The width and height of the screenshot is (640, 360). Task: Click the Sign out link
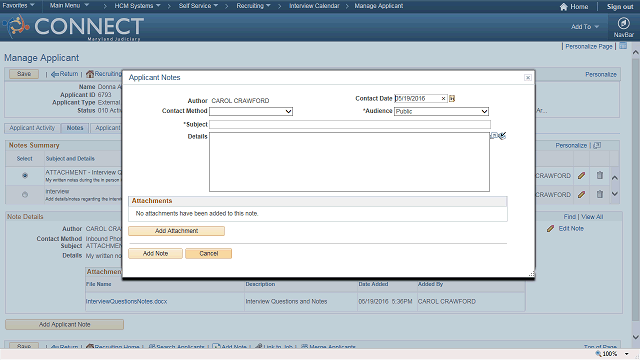coord(620,7)
